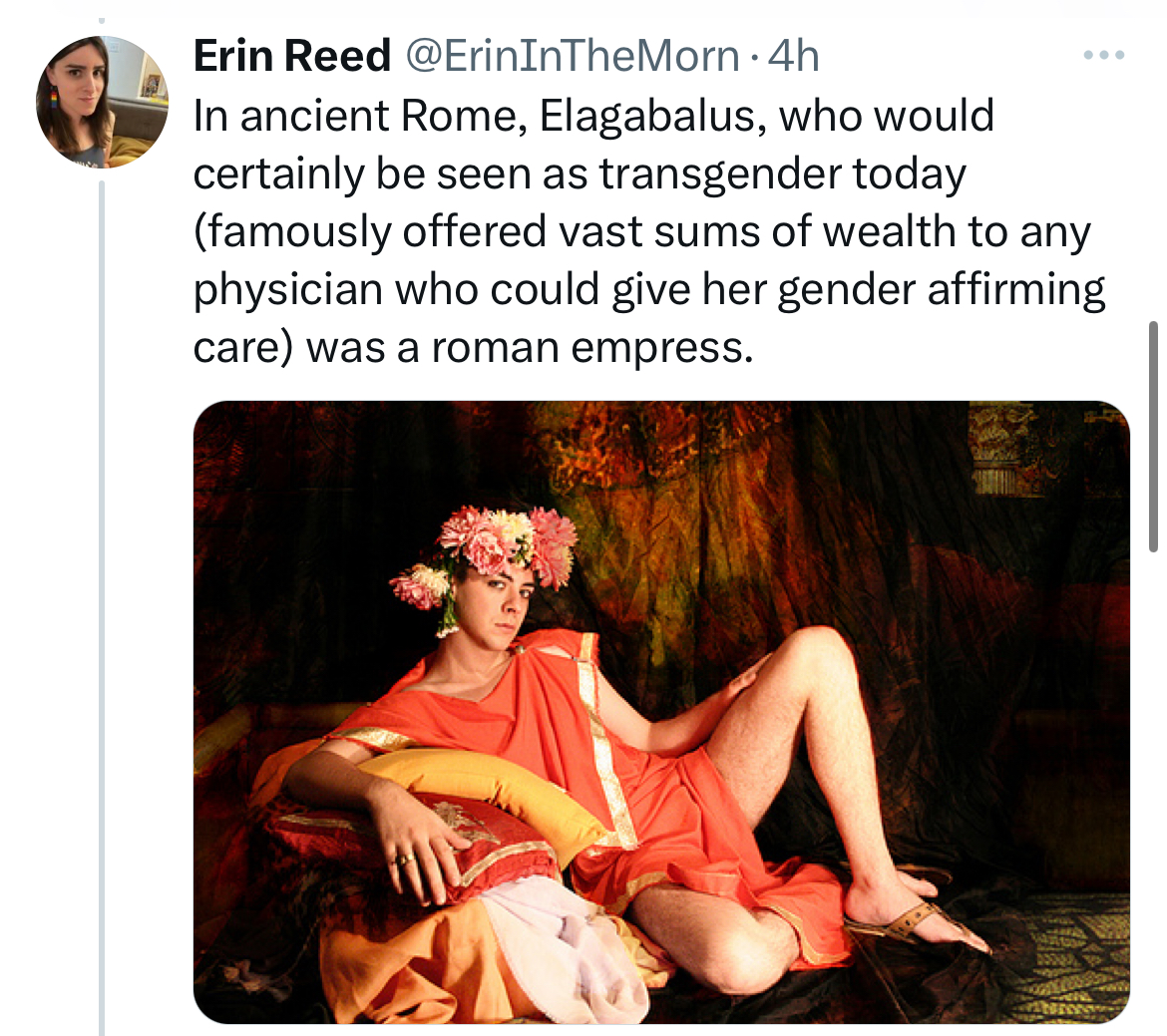
Task: Click the @ErinInTheMorn handle
Action: click(x=570, y=56)
